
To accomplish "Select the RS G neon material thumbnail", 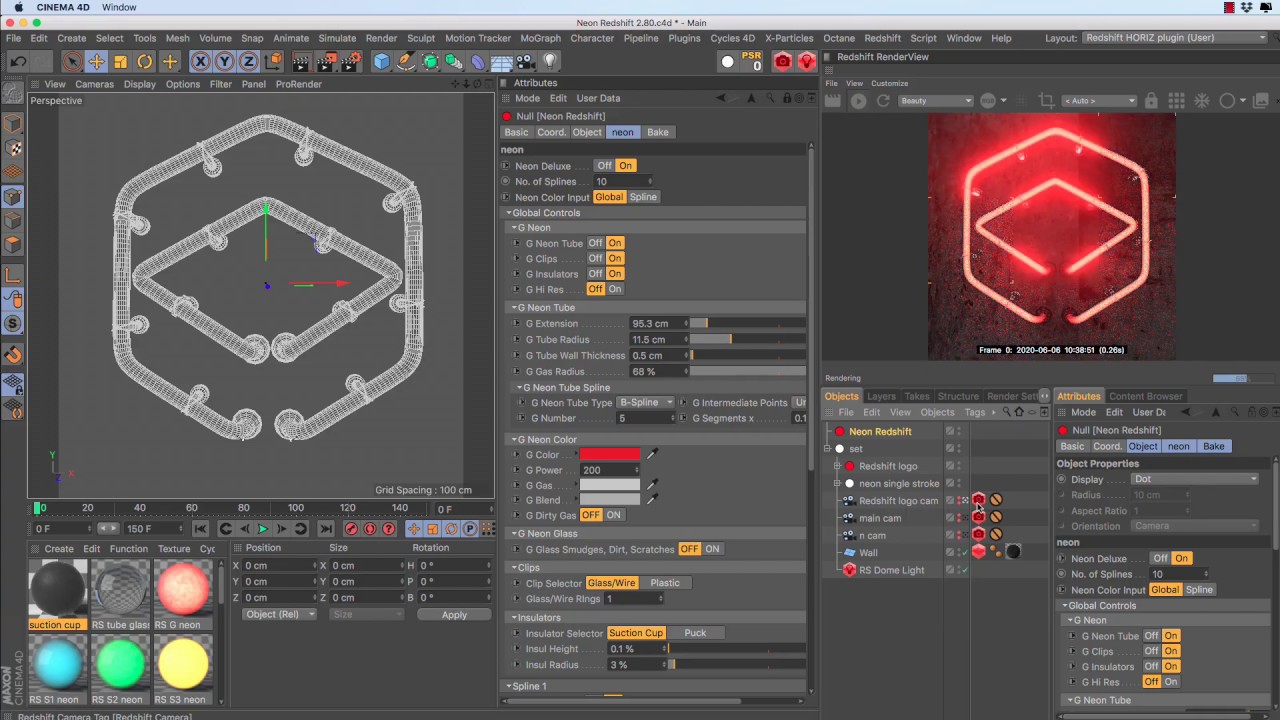I will coord(183,589).
